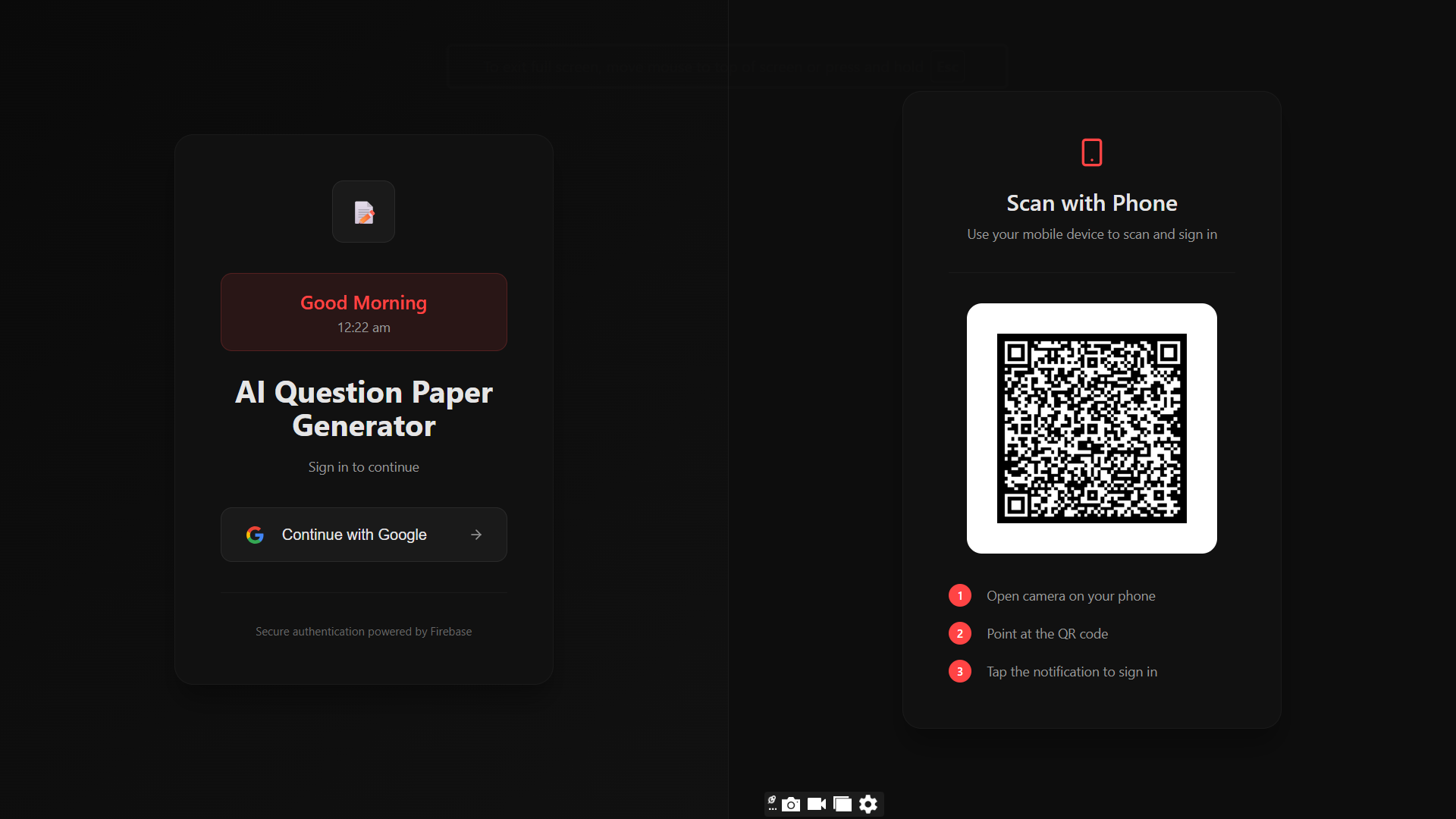Click the red step 3 number badge
1456x819 pixels.
coord(959,671)
